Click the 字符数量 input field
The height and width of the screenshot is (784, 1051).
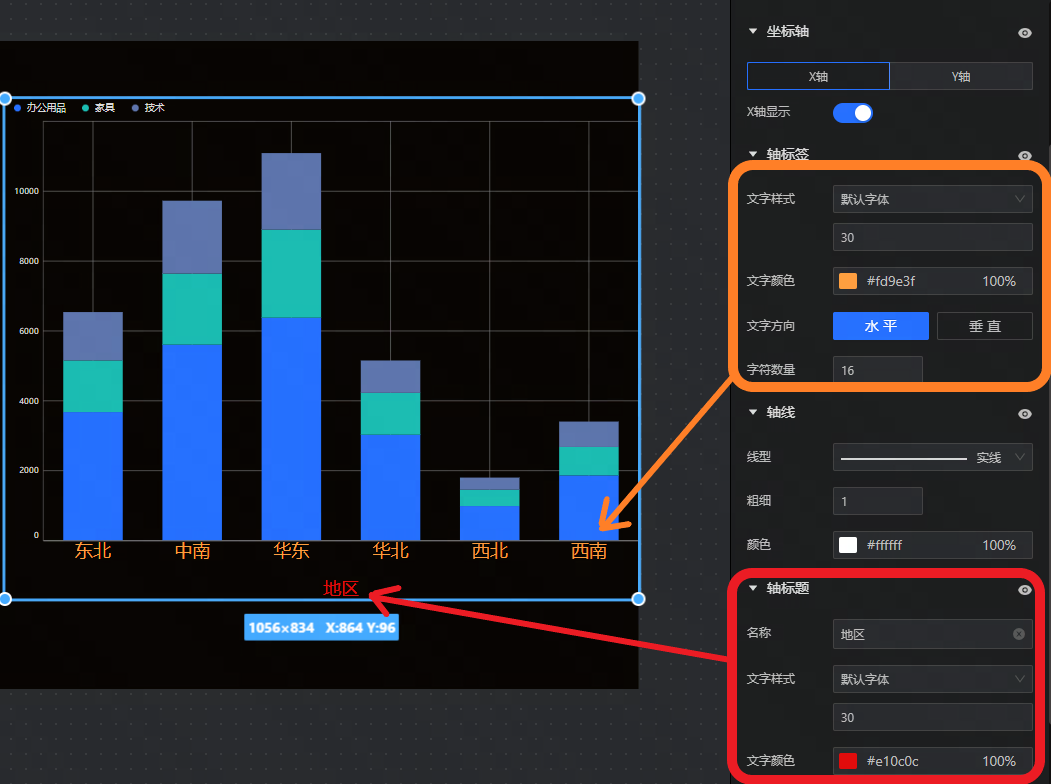(877, 370)
